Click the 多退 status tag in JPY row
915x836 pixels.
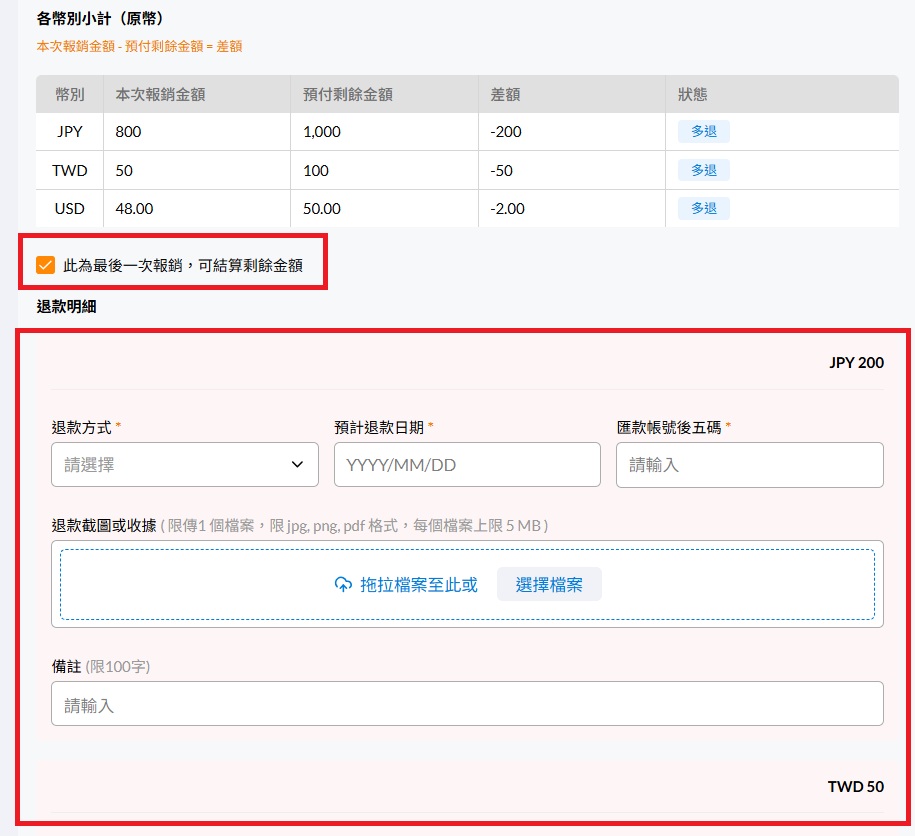click(x=704, y=131)
